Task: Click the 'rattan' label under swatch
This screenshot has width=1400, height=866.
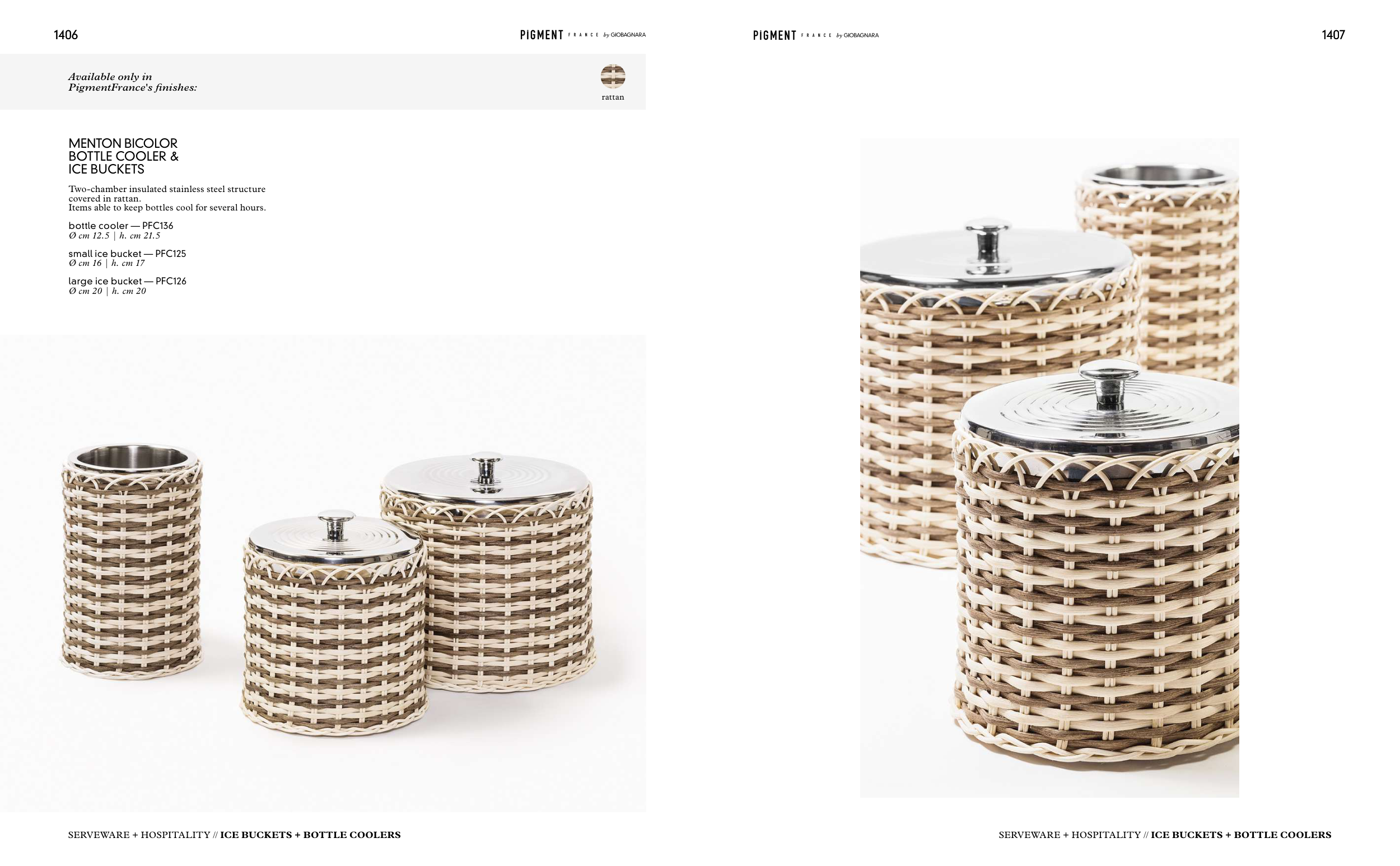Action: (613, 97)
